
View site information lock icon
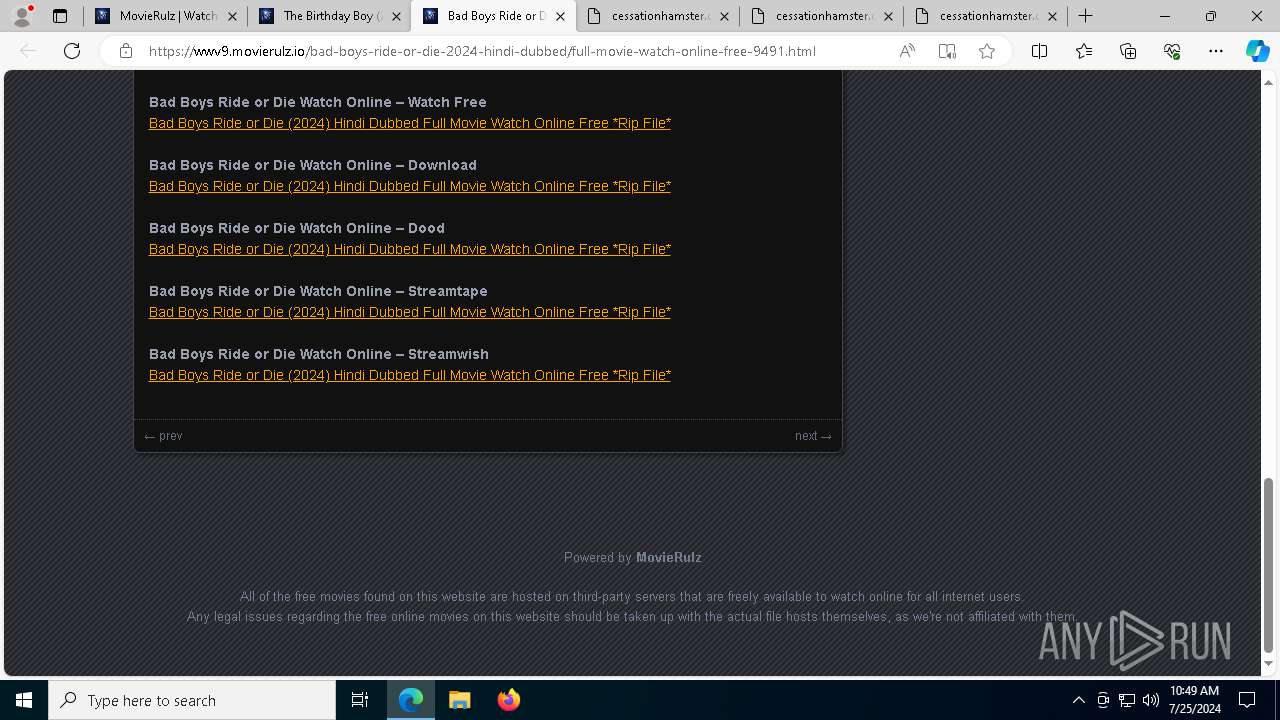click(126, 51)
